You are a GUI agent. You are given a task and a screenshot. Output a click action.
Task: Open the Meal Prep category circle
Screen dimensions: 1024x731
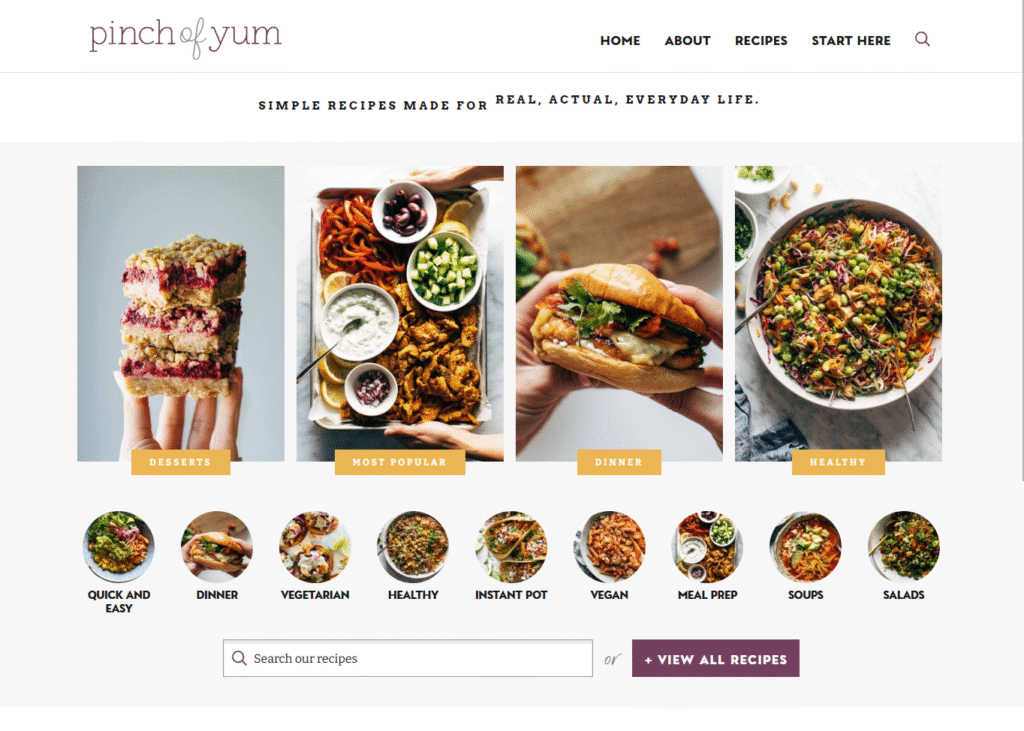pos(707,547)
